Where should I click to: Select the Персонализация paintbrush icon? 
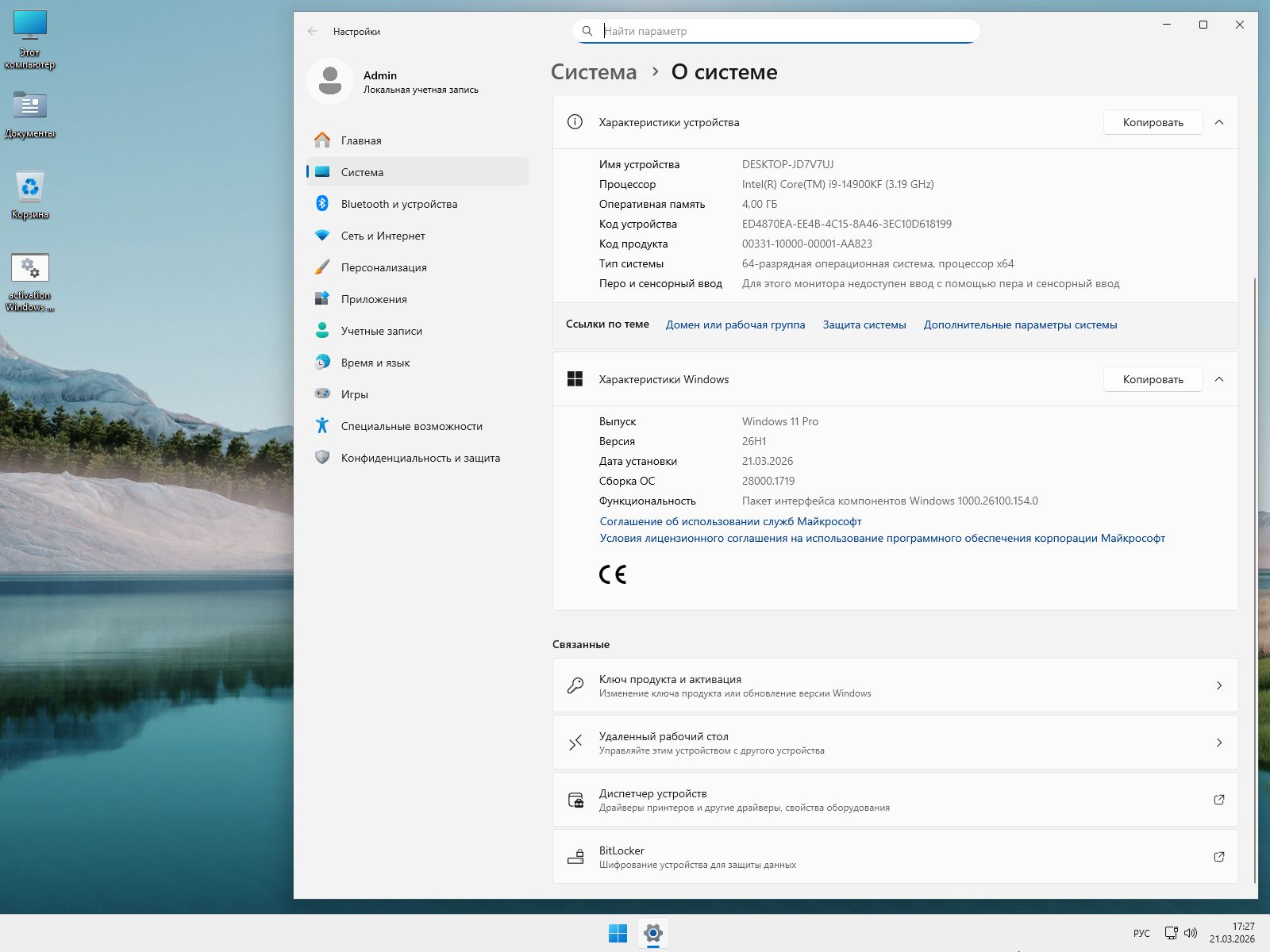(x=322, y=267)
